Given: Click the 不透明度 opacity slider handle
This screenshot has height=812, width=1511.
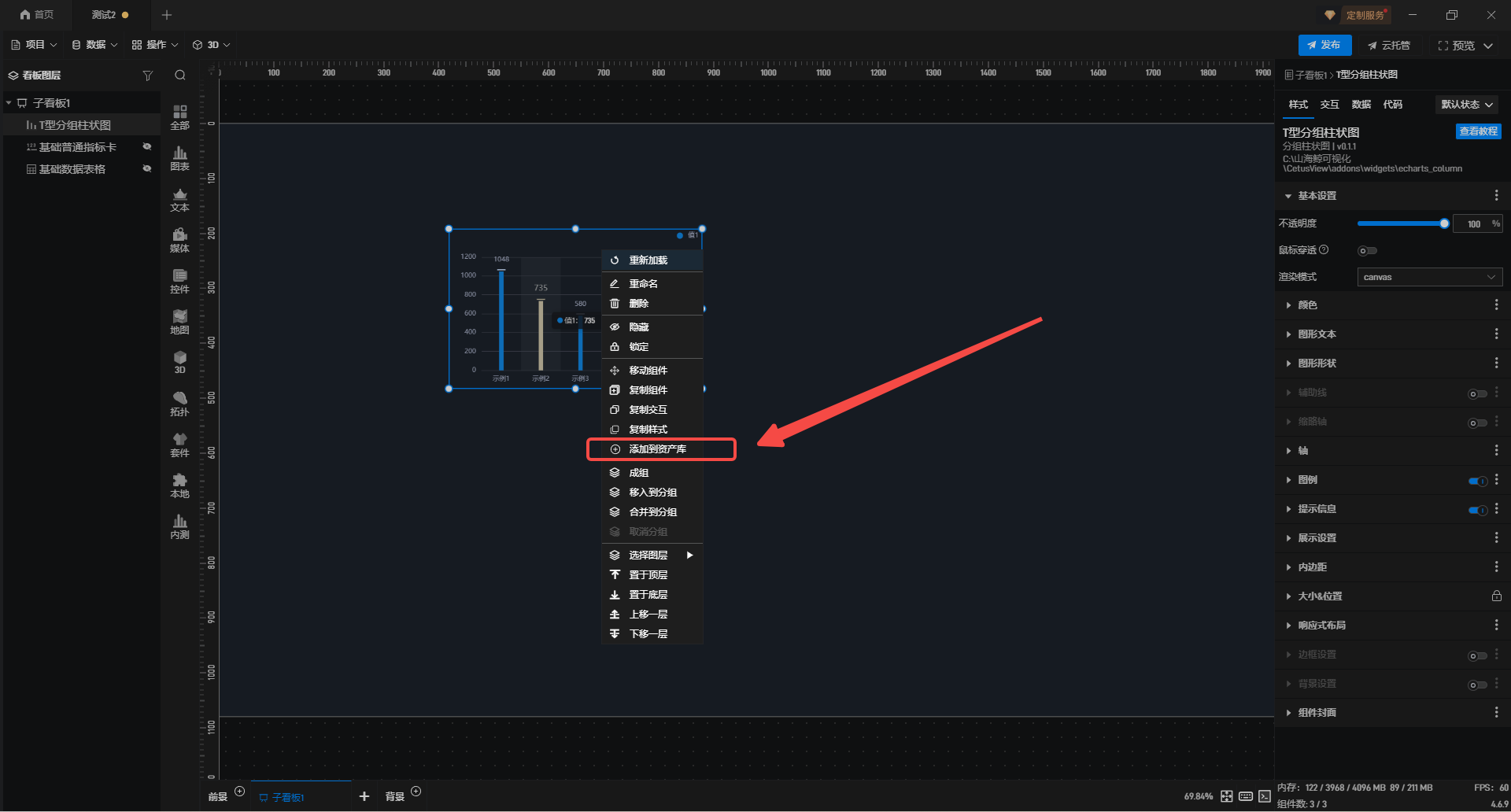Looking at the screenshot, I should pos(1444,224).
